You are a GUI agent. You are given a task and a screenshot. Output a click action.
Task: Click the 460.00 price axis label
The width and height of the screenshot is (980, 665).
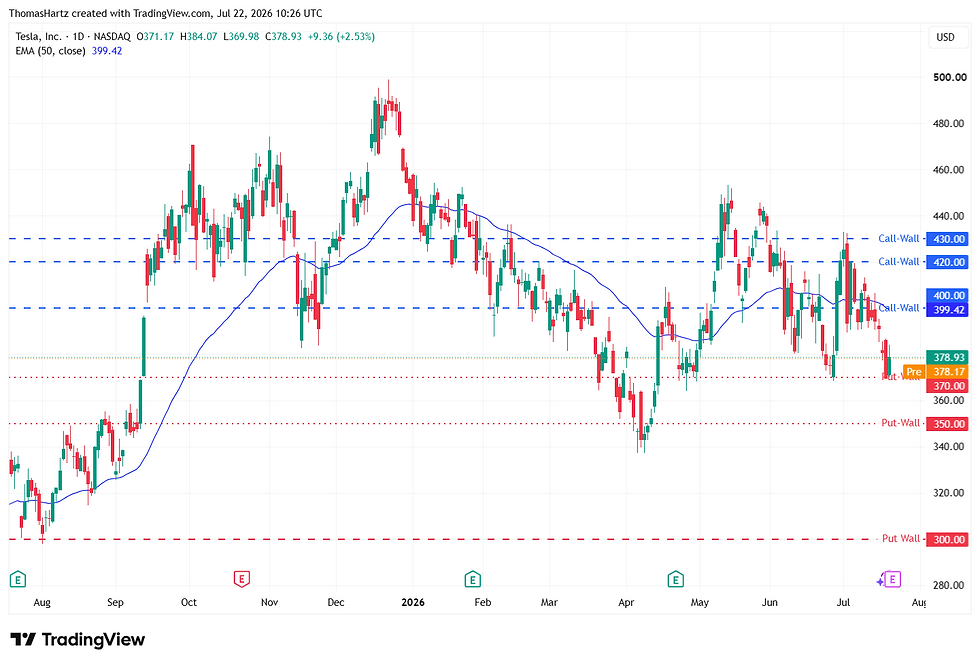coord(949,169)
